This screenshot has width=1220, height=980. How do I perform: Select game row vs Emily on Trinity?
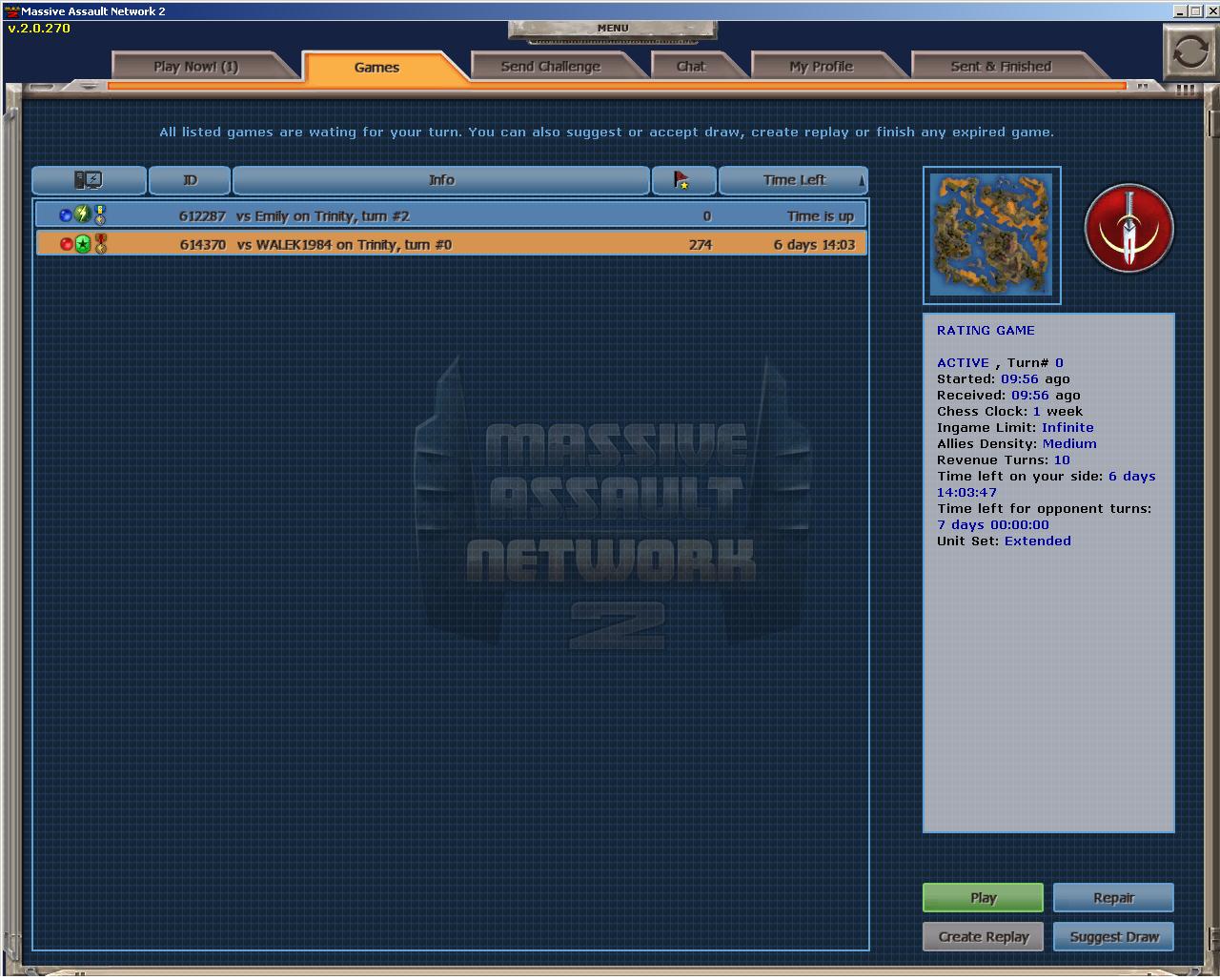(451, 215)
